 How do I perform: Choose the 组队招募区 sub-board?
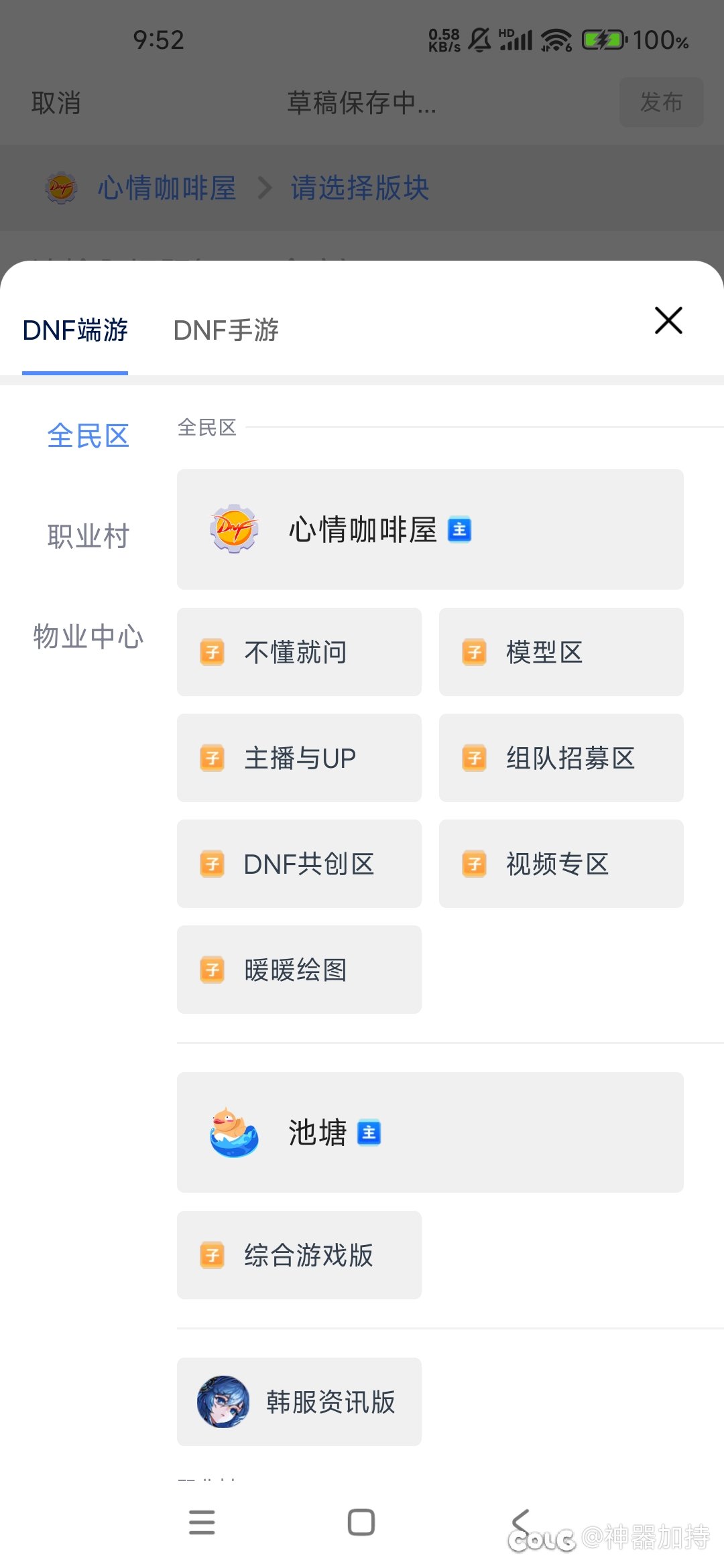(x=561, y=758)
